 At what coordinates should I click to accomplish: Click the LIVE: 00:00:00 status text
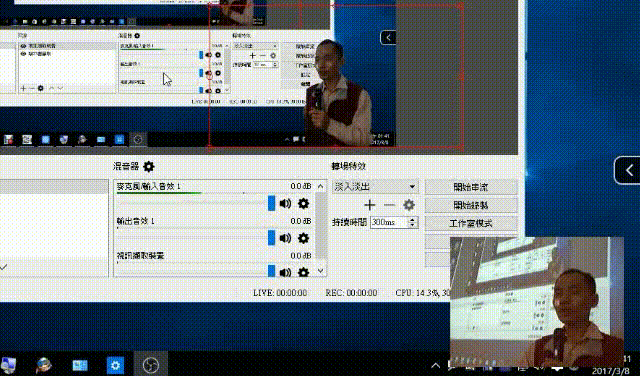(x=280, y=293)
